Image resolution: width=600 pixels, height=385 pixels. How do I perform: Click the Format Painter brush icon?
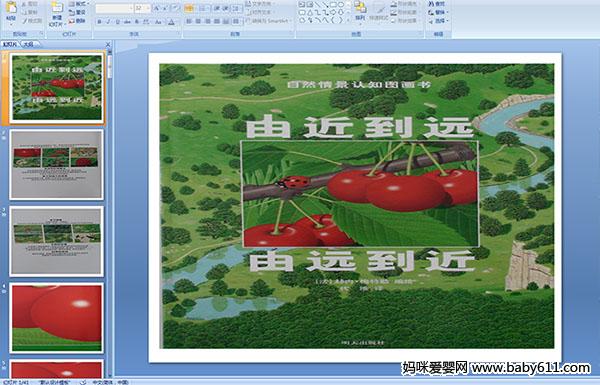(x=32, y=21)
